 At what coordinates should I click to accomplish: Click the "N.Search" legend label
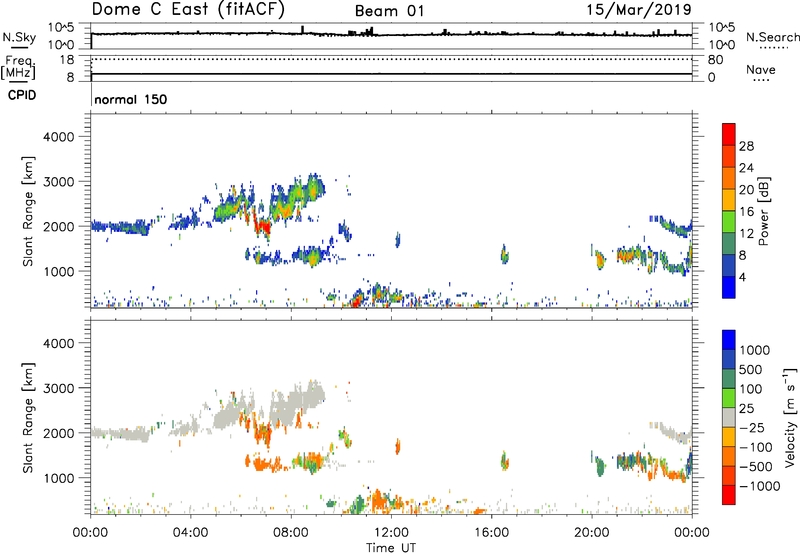pyautogui.click(x=772, y=37)
